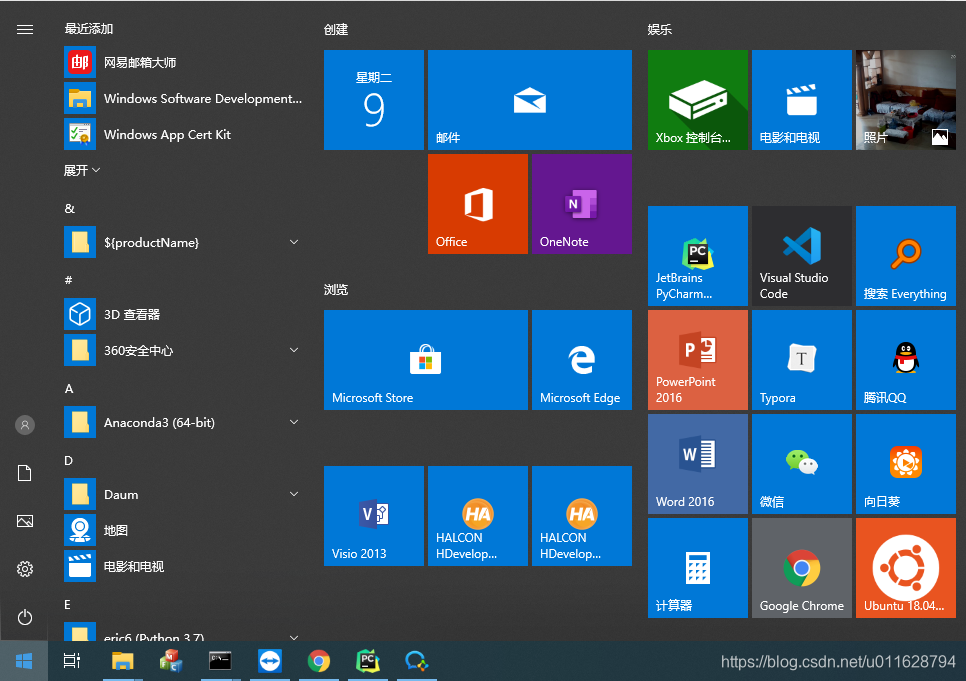Open the 电影和电视 tile in 娱乐 group
This screenshot has width=966, height=681.
[x=802, y=100]
